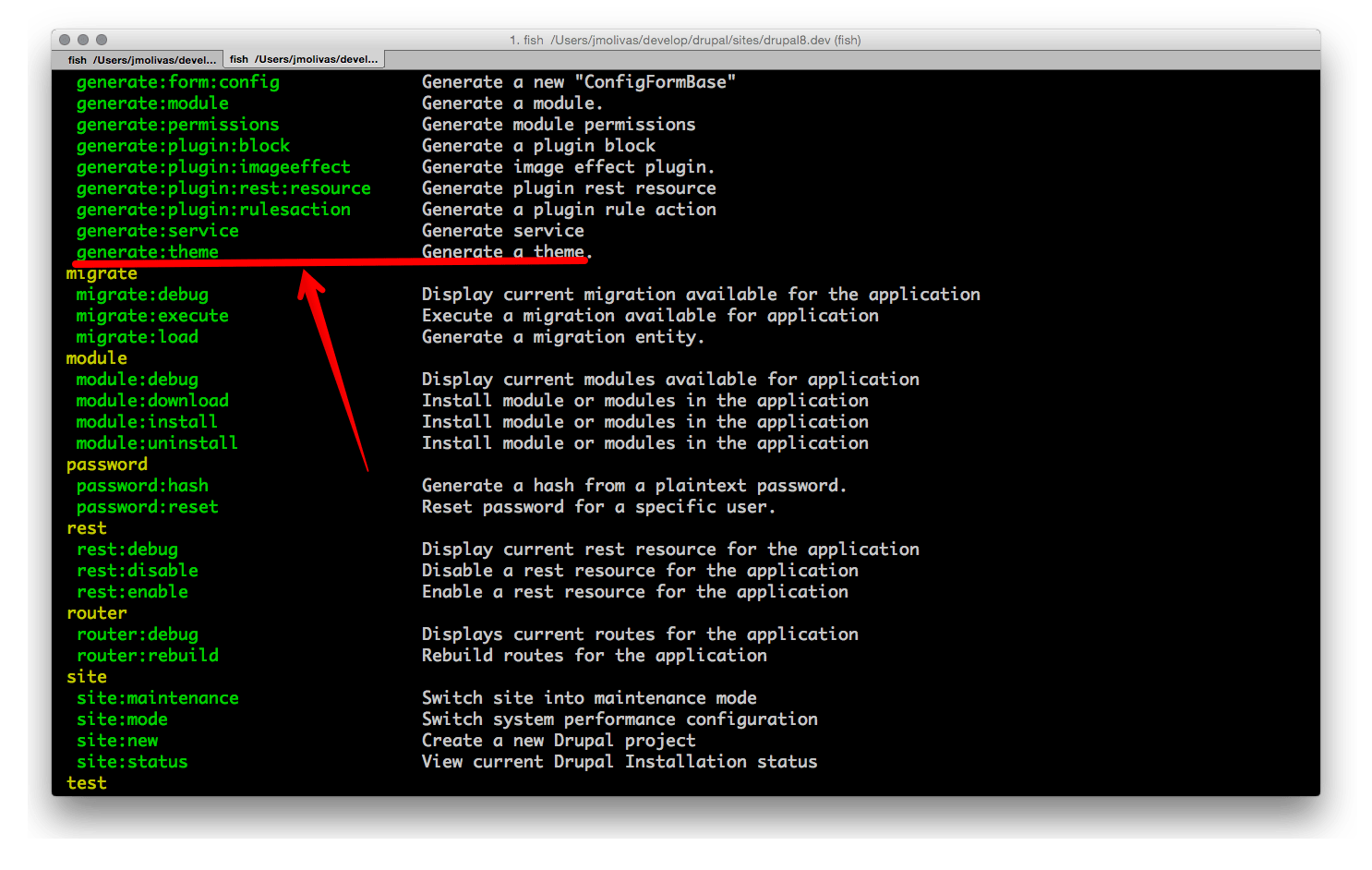Click 'Generate plugin rest resource' description

569,188
